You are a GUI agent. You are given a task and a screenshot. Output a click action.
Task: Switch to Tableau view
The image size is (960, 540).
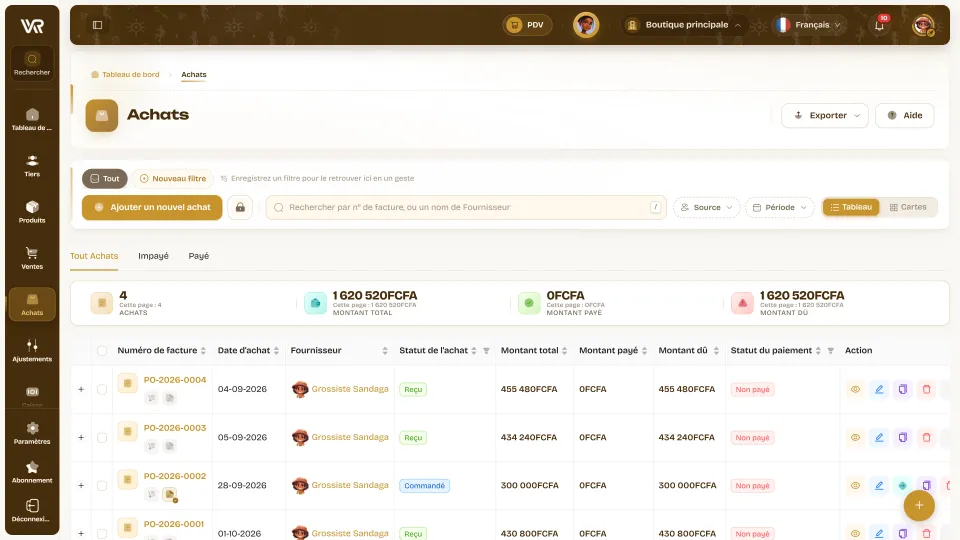coord(851,207)
